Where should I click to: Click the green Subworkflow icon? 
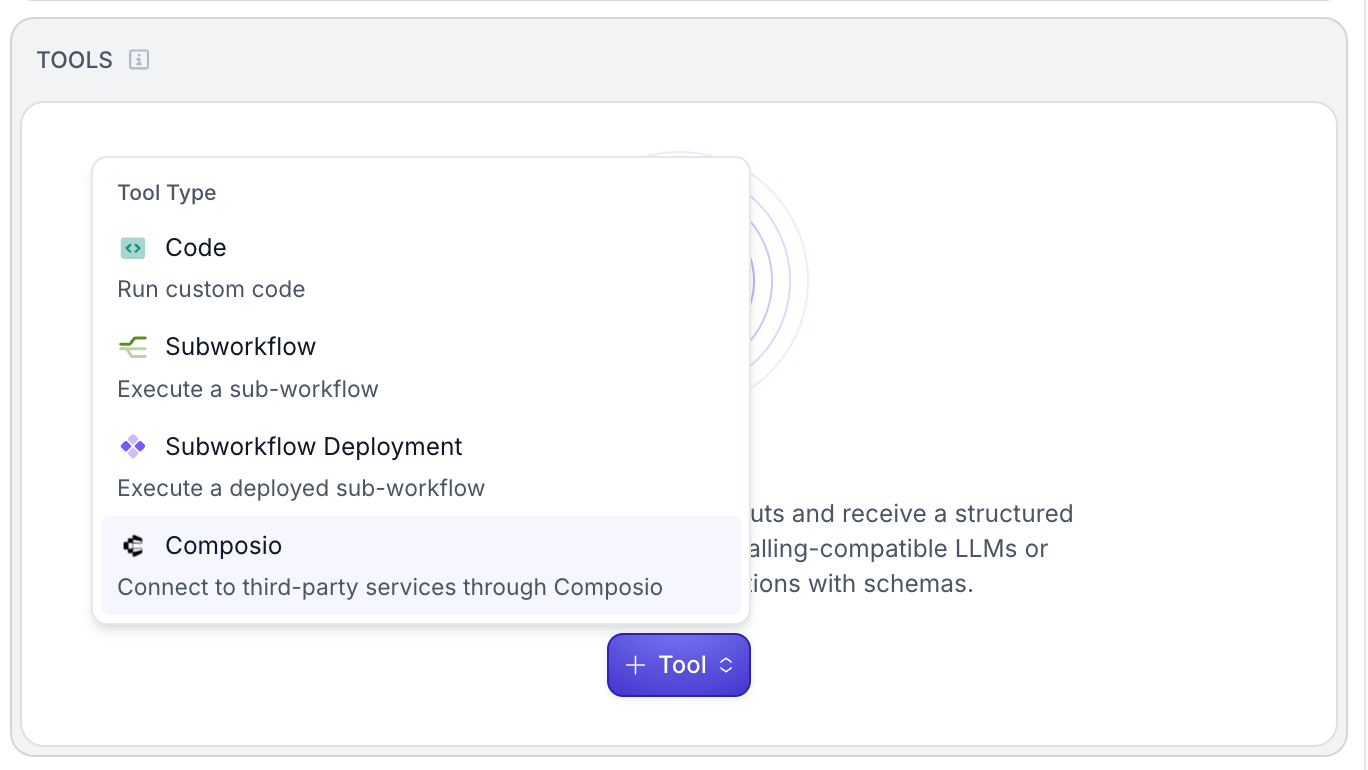click(133, 347)
